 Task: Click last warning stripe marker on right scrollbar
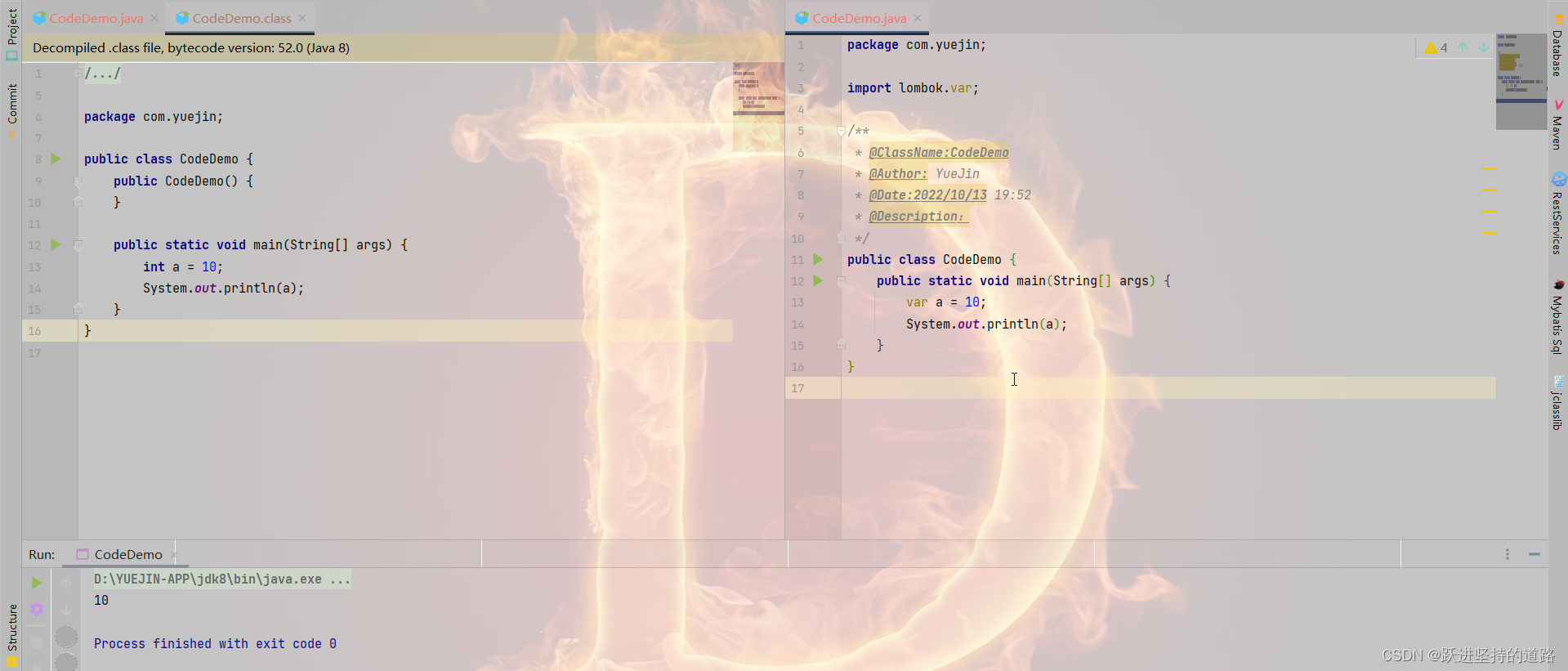[1489, 233]
